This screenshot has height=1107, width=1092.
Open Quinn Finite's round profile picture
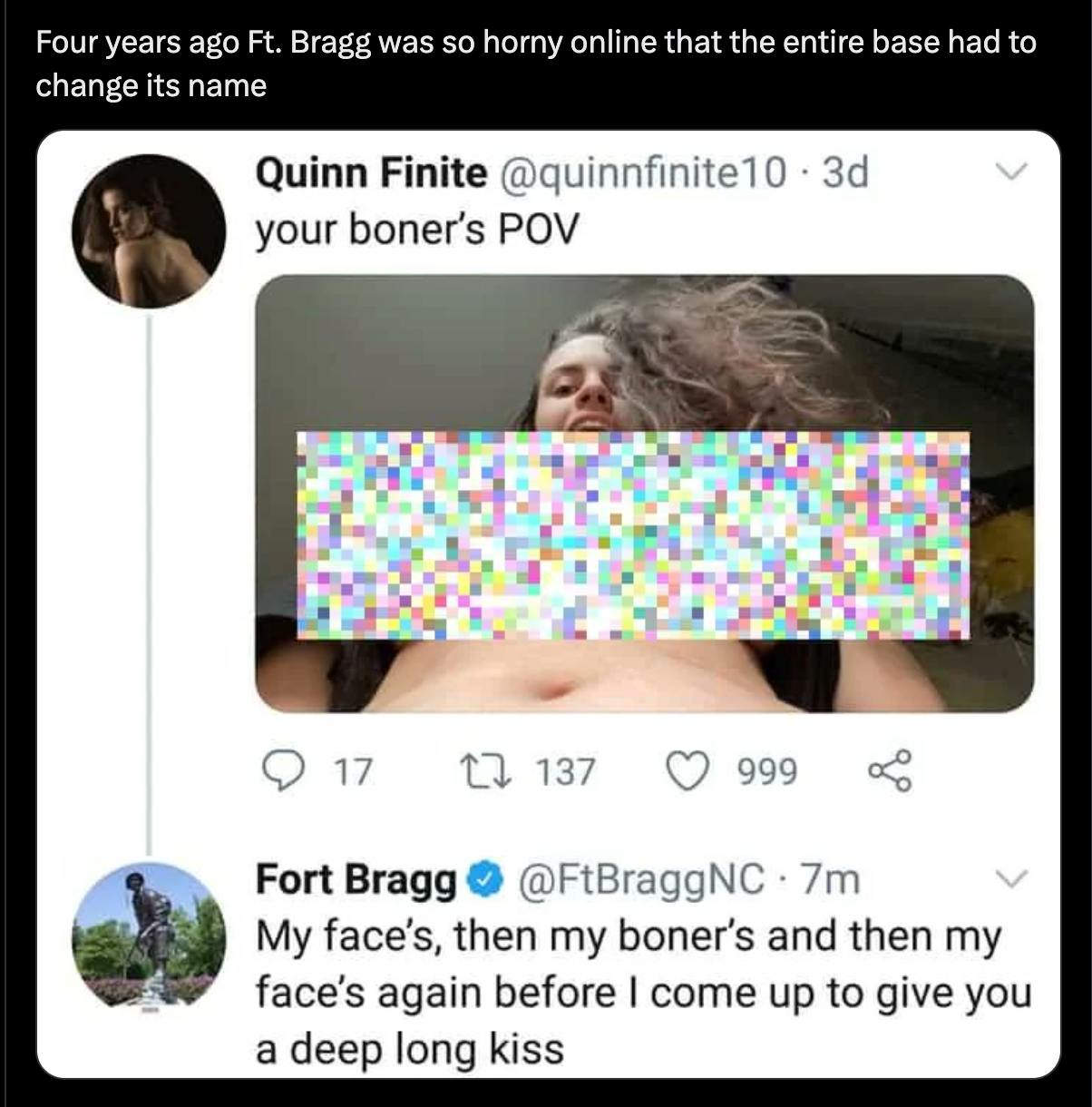[149, 231]
